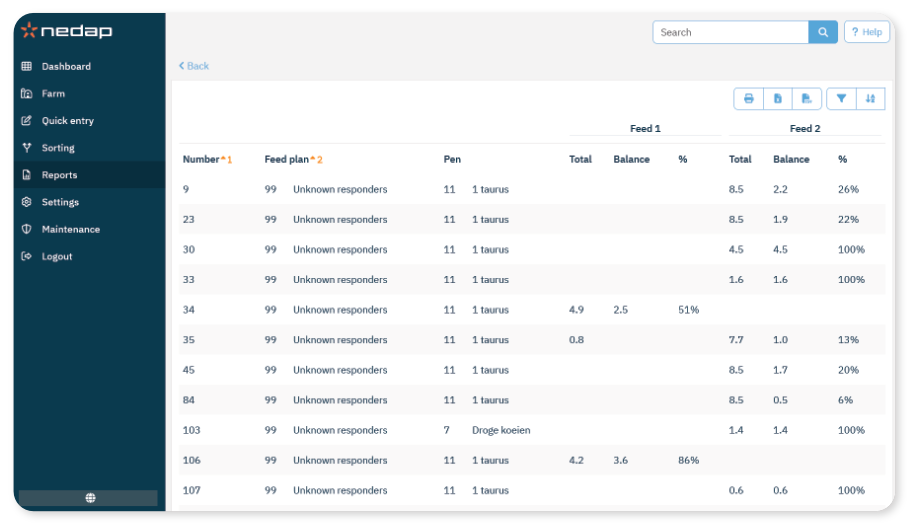Click the Nedap logo

click(x=66, y=30)
